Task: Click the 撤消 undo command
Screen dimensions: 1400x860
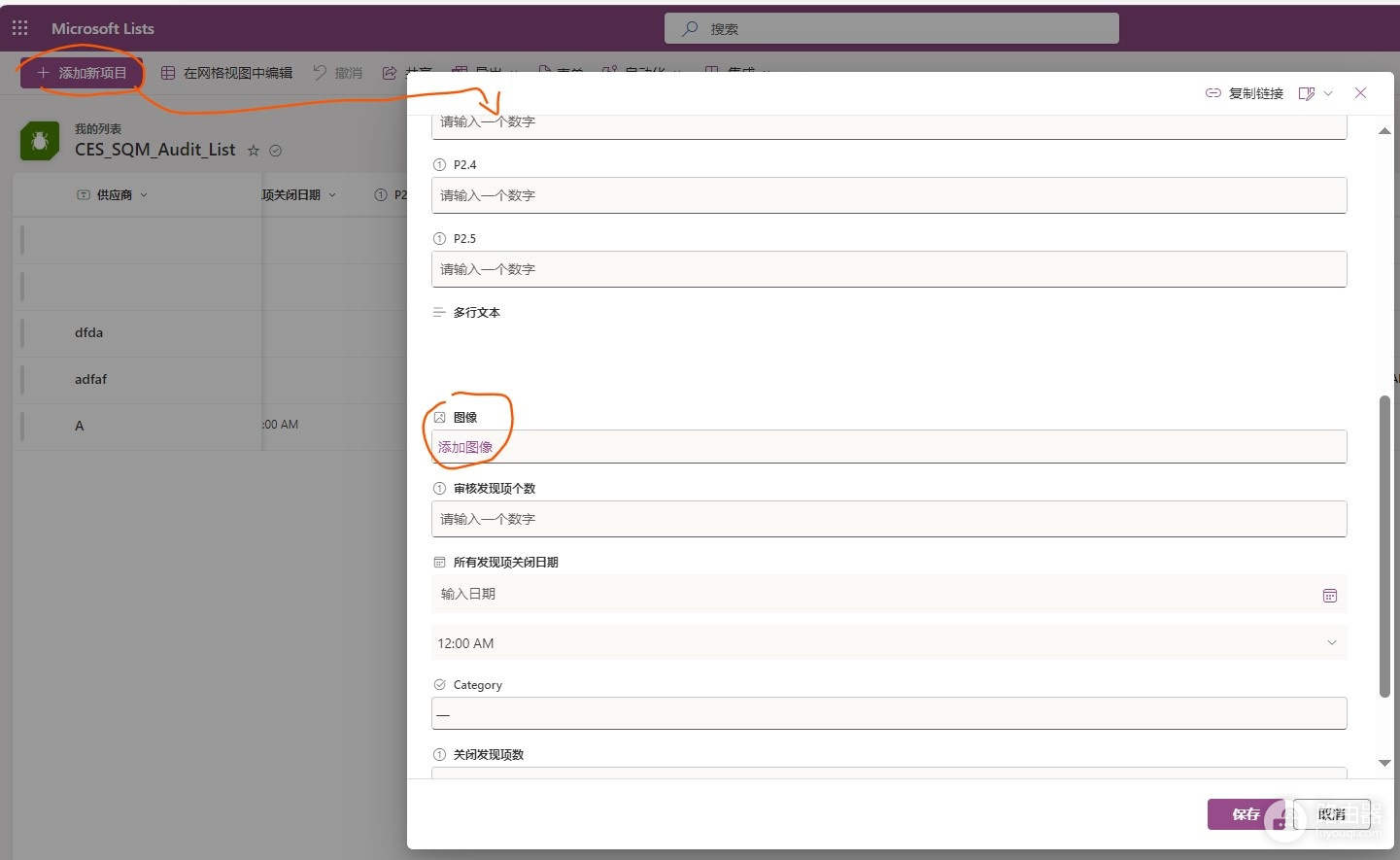Action: (337, 73)
